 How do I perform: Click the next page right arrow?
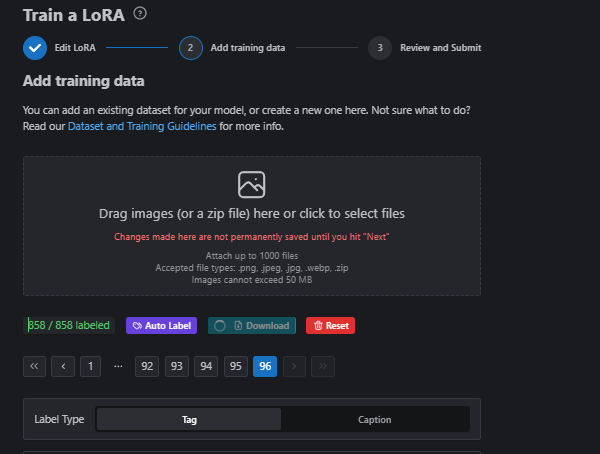pos(294,366)
